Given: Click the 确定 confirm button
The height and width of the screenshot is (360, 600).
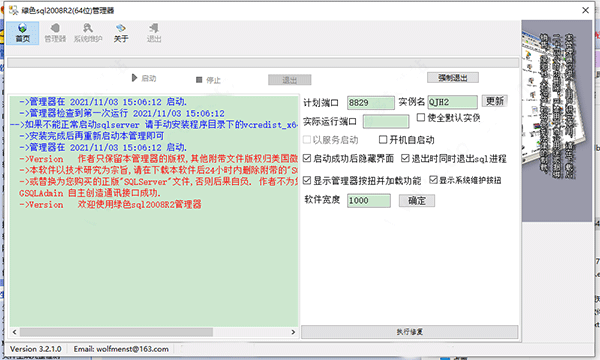Looking at the screenshot, I should [417, 200].
